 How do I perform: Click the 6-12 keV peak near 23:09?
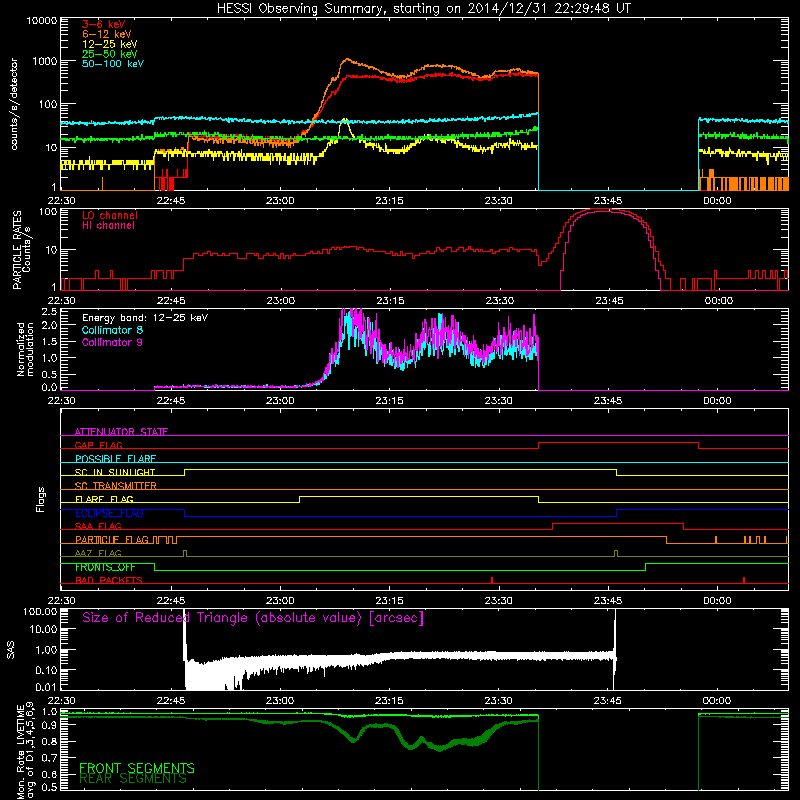(346, 60)
